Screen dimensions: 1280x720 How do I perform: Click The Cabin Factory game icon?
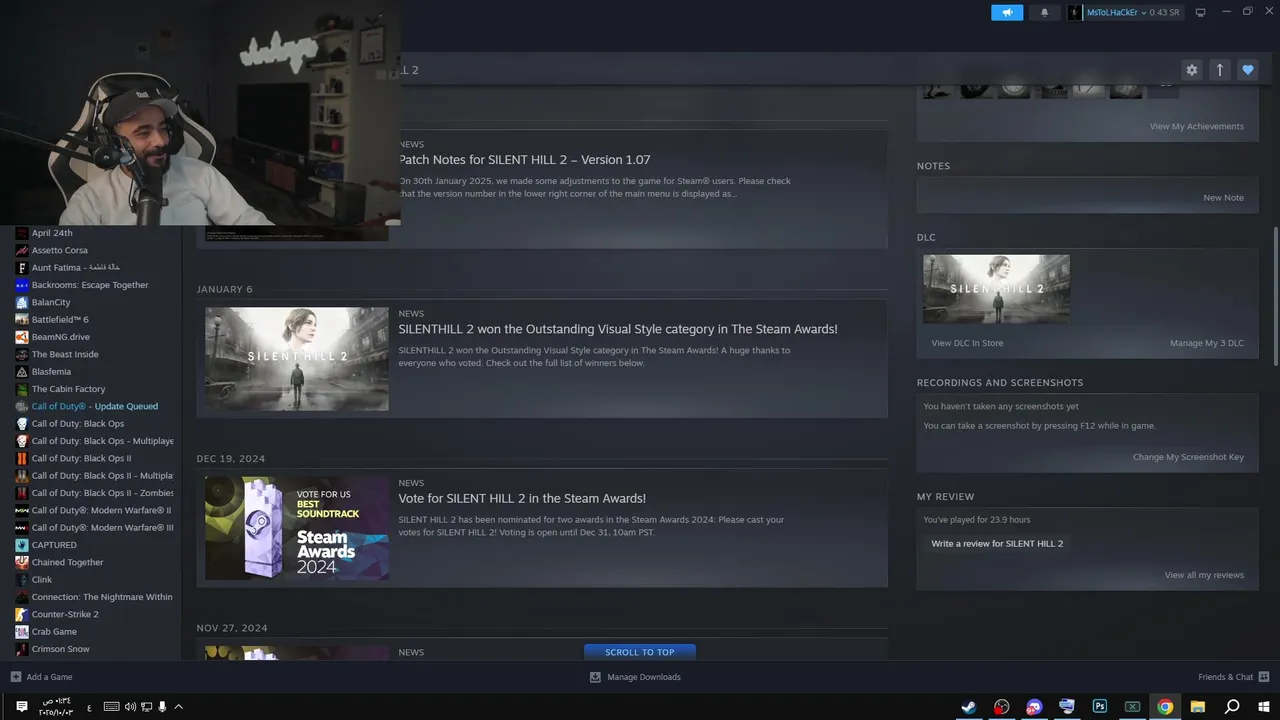22,389
